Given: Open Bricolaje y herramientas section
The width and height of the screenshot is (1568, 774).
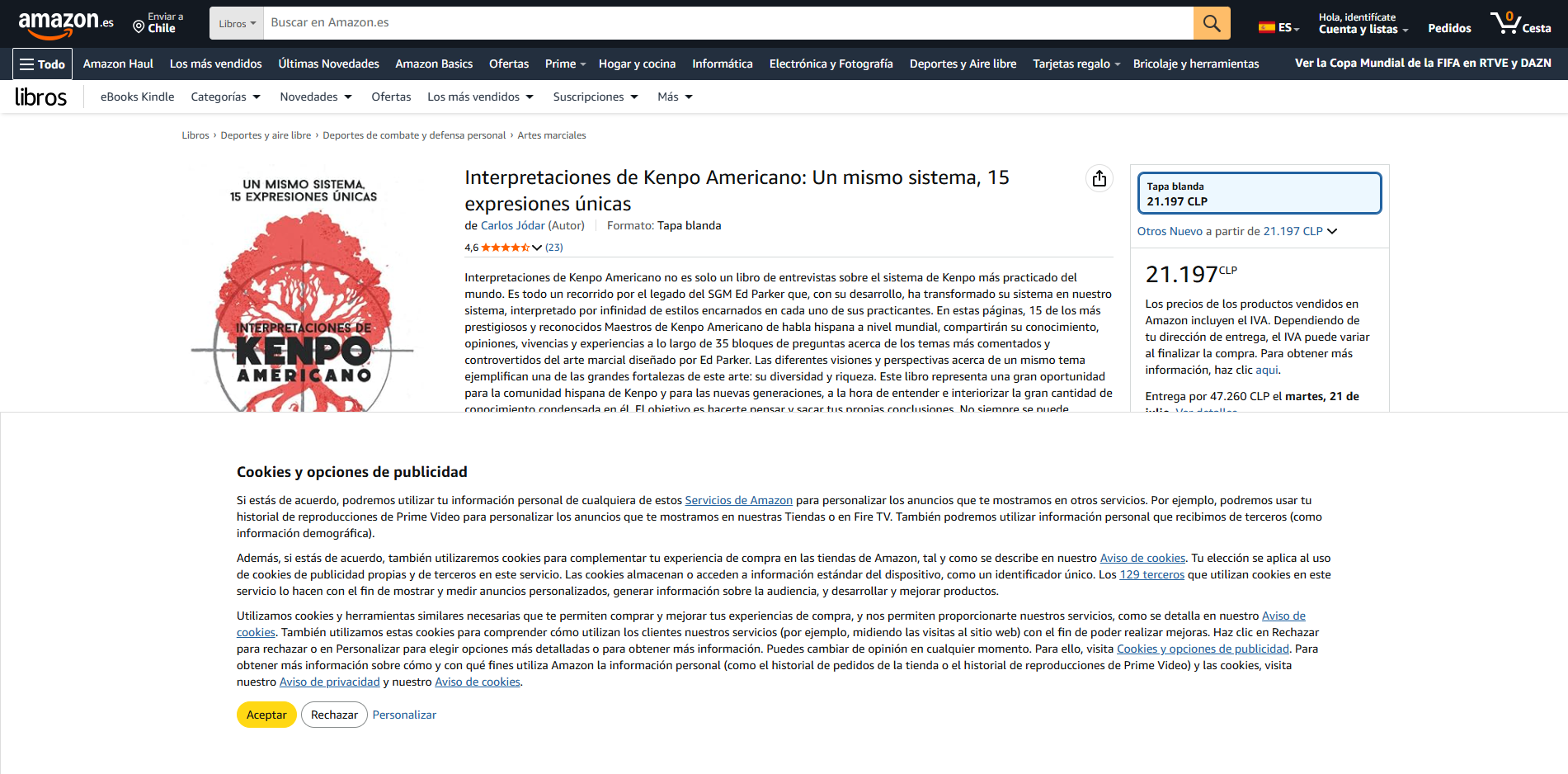Looking at the screenshot, I should [1196, 64].
